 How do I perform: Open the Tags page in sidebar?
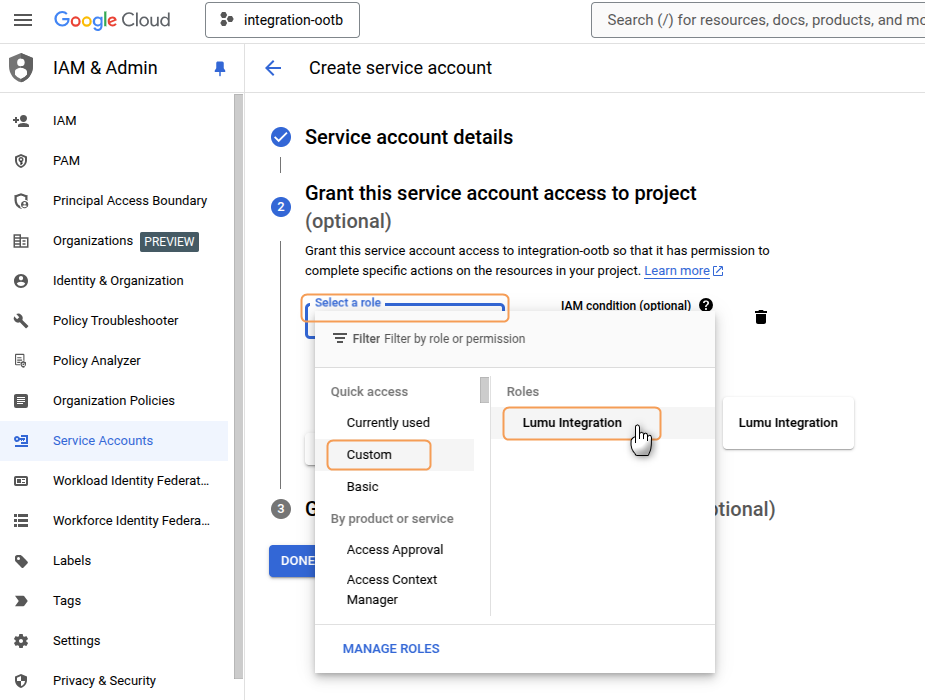pos(67,601)
